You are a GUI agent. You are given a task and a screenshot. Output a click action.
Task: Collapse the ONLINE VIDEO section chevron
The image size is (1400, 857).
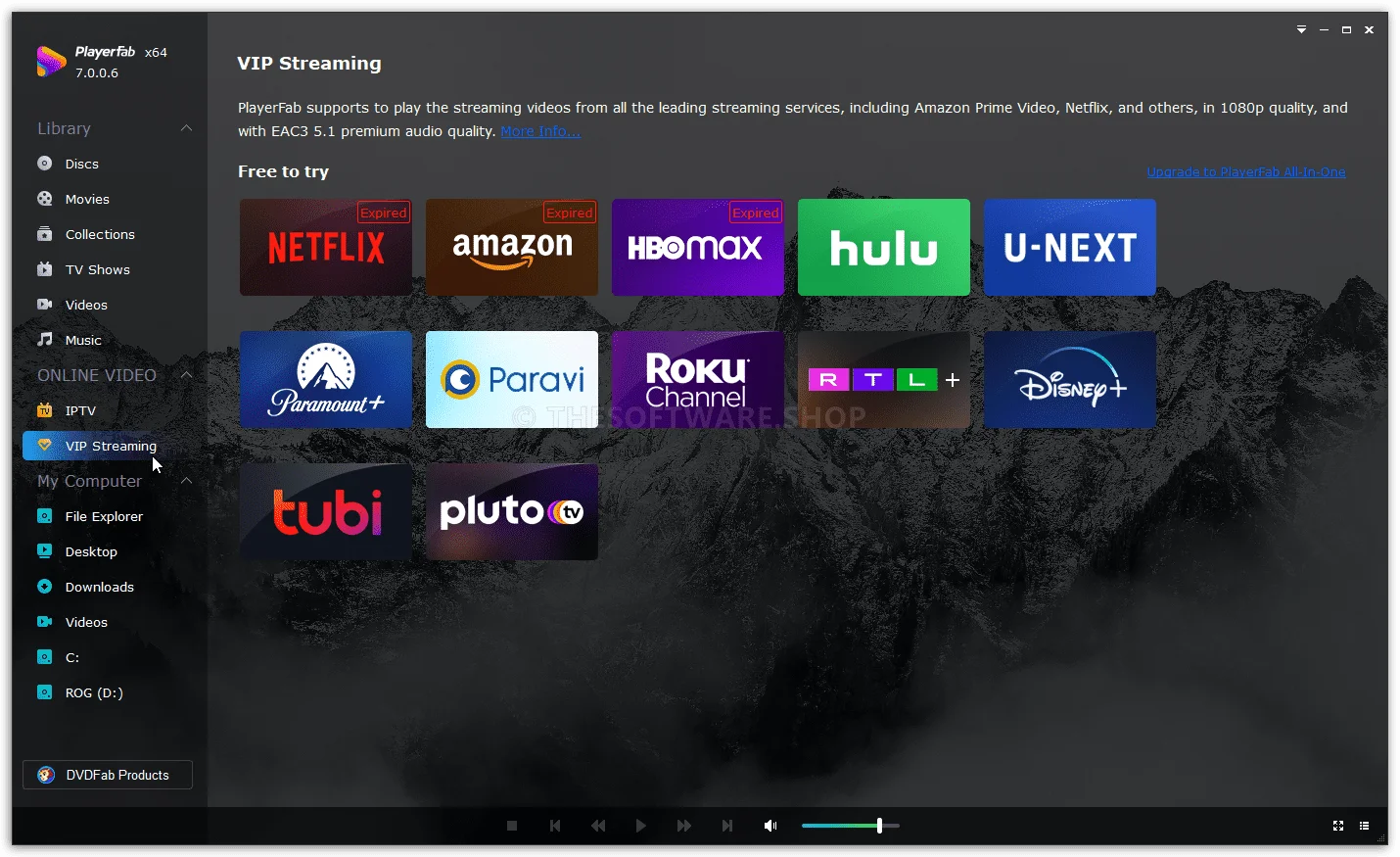(186, 375)
